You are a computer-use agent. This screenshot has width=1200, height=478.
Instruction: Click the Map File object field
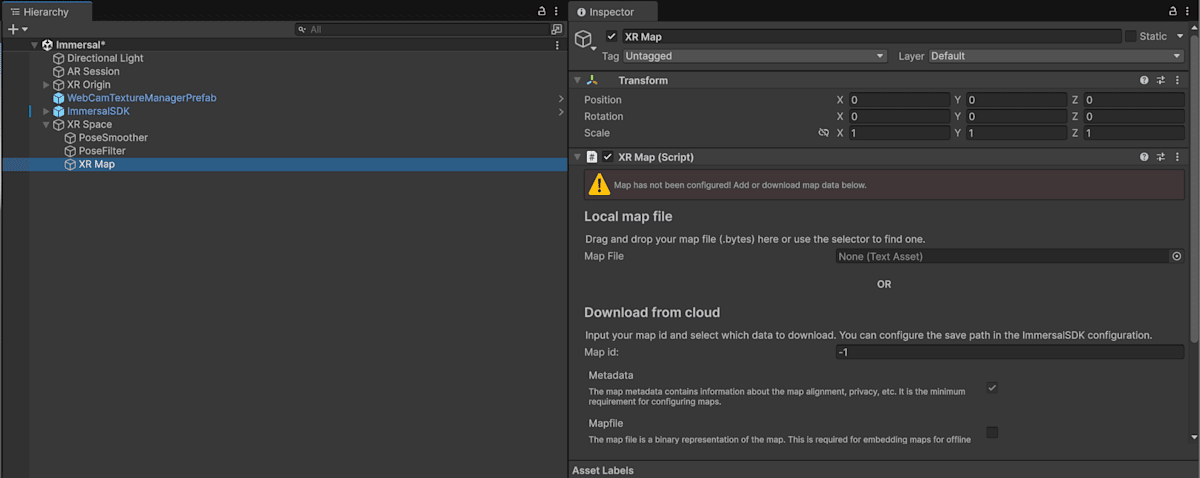coord(1003,256)
